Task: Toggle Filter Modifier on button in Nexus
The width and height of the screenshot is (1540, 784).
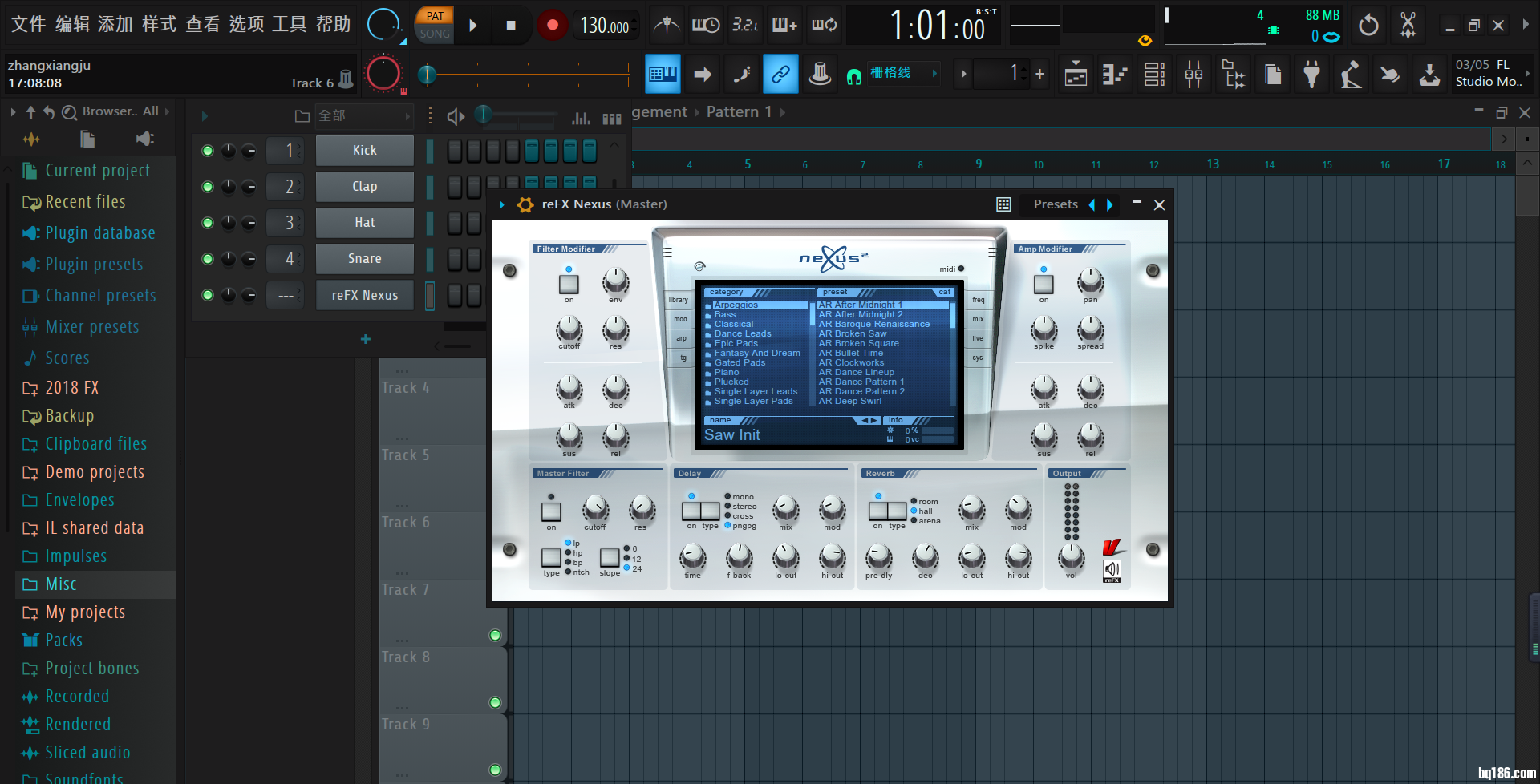Action: click(569, 284)
